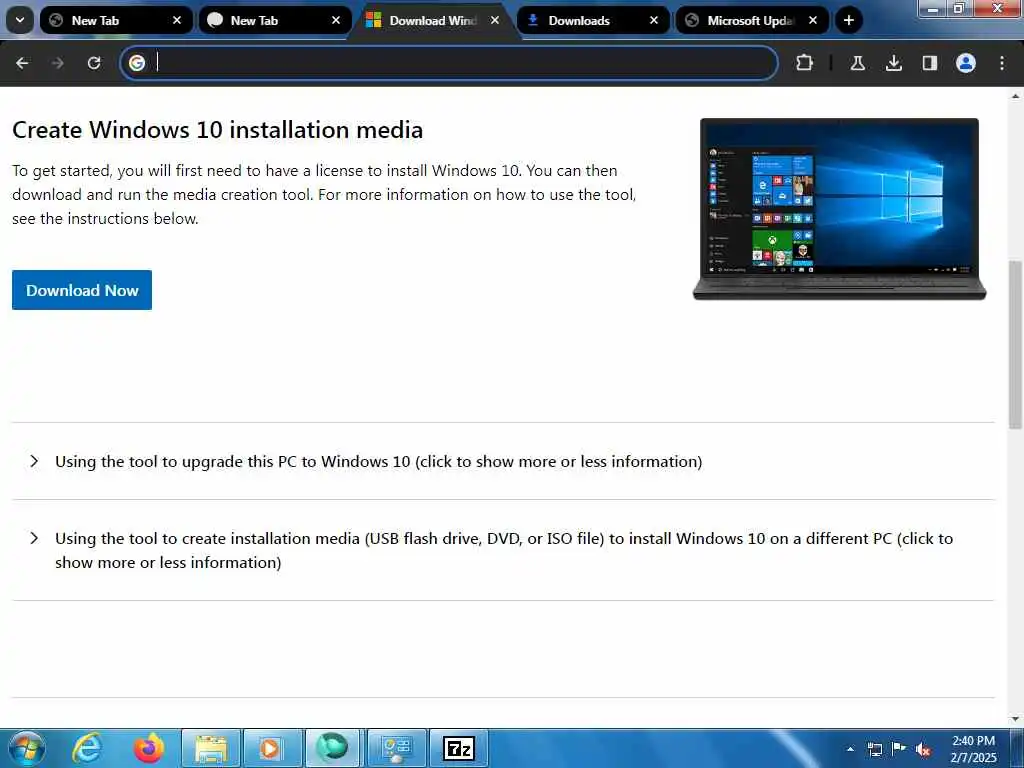
Task: Toggle the side panel icon
Action: [x=929, y=63]
